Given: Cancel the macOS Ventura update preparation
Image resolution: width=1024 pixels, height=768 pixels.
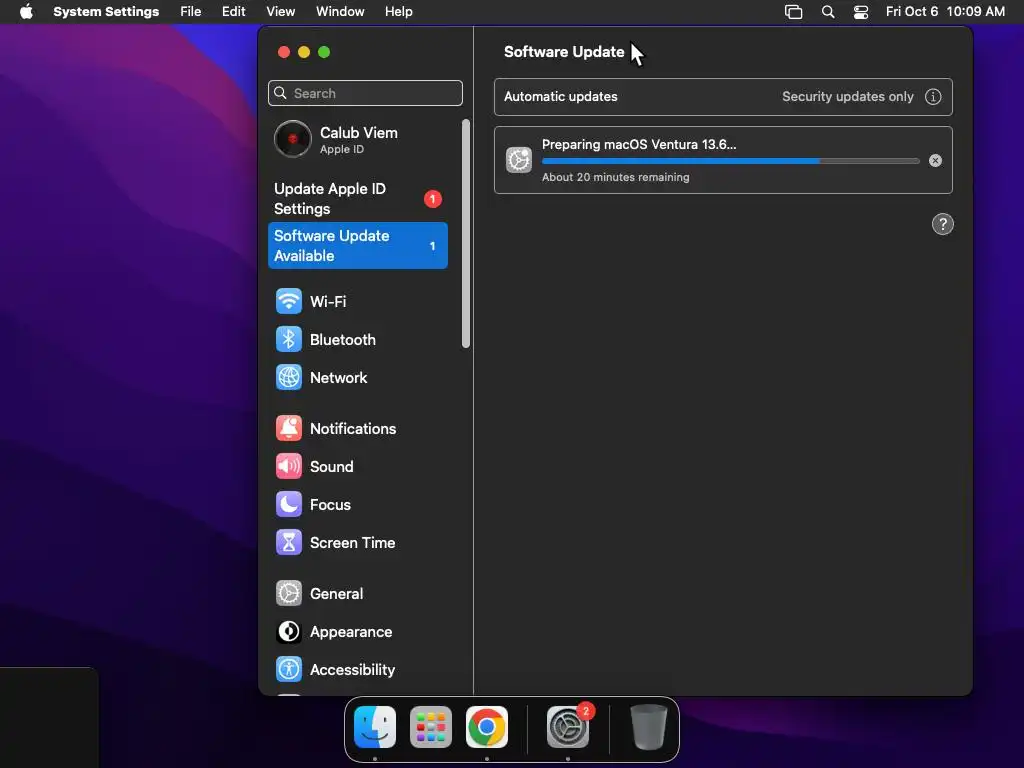Looking at the screenshot, I should [935, 161].
